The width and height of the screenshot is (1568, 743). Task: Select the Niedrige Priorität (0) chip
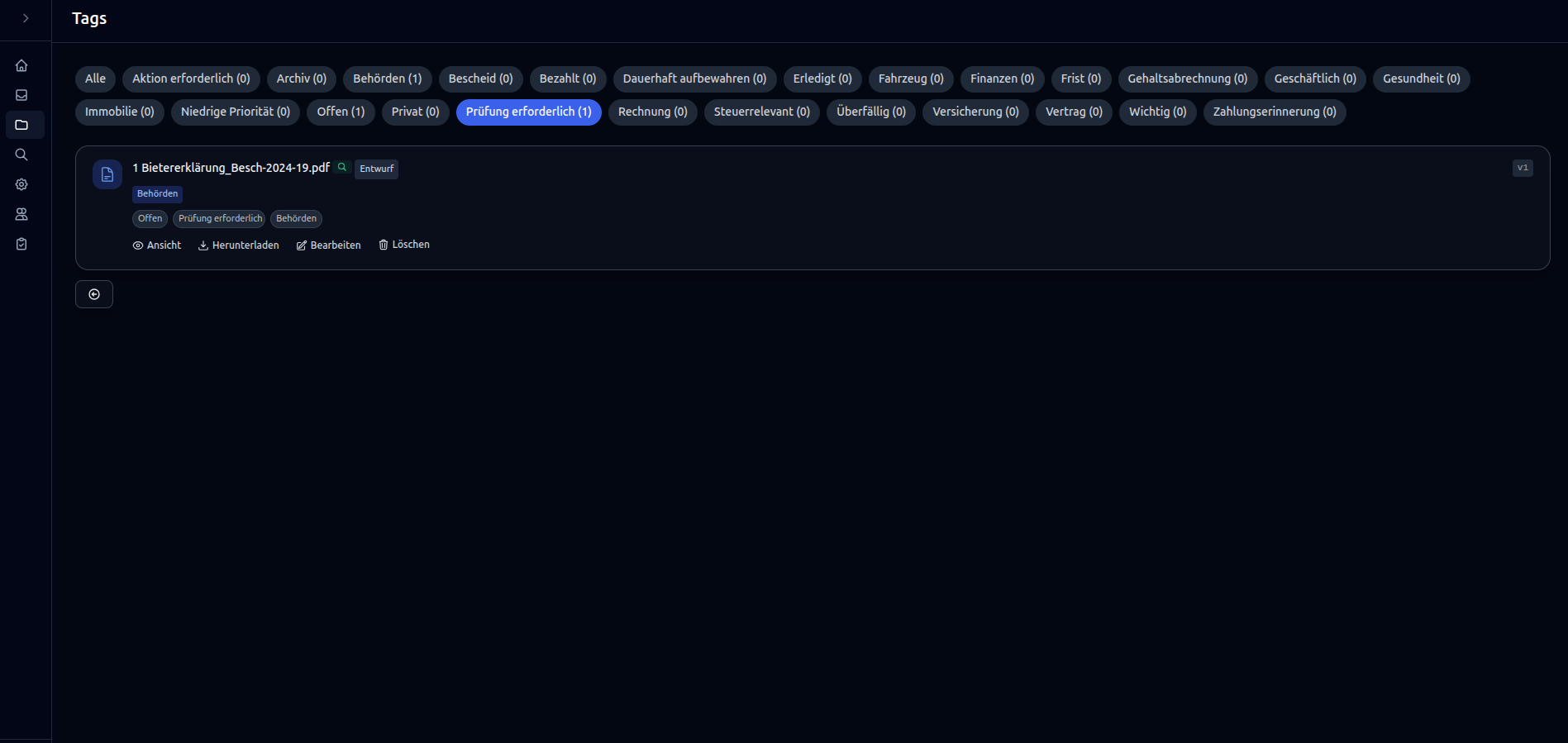tap(236, 112)
